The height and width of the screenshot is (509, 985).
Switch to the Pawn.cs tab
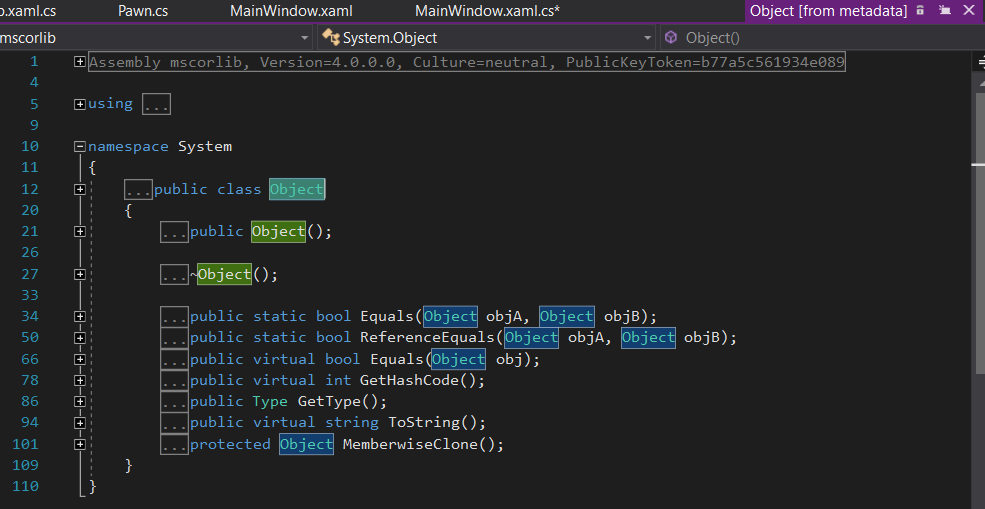(x=142, y=11)
